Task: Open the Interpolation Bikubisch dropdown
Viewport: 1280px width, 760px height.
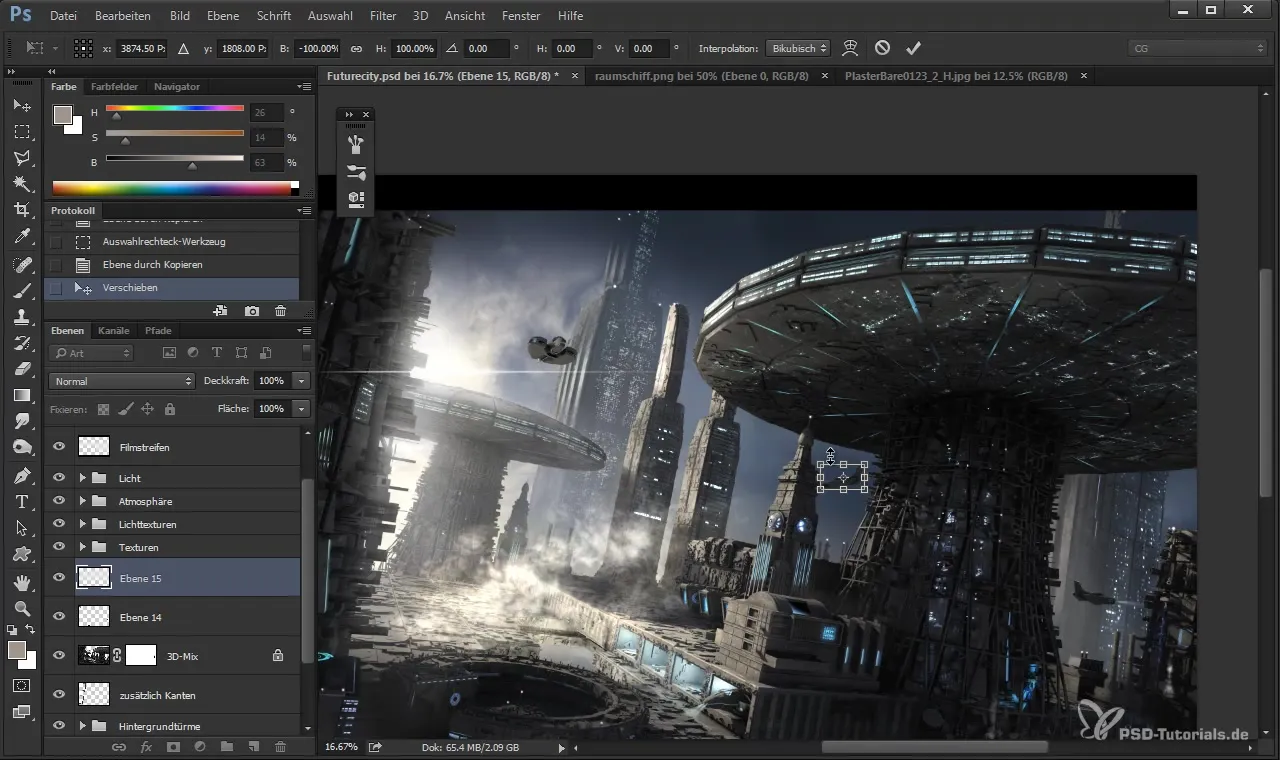Action: pyautogui.click(x=797, y=48)
